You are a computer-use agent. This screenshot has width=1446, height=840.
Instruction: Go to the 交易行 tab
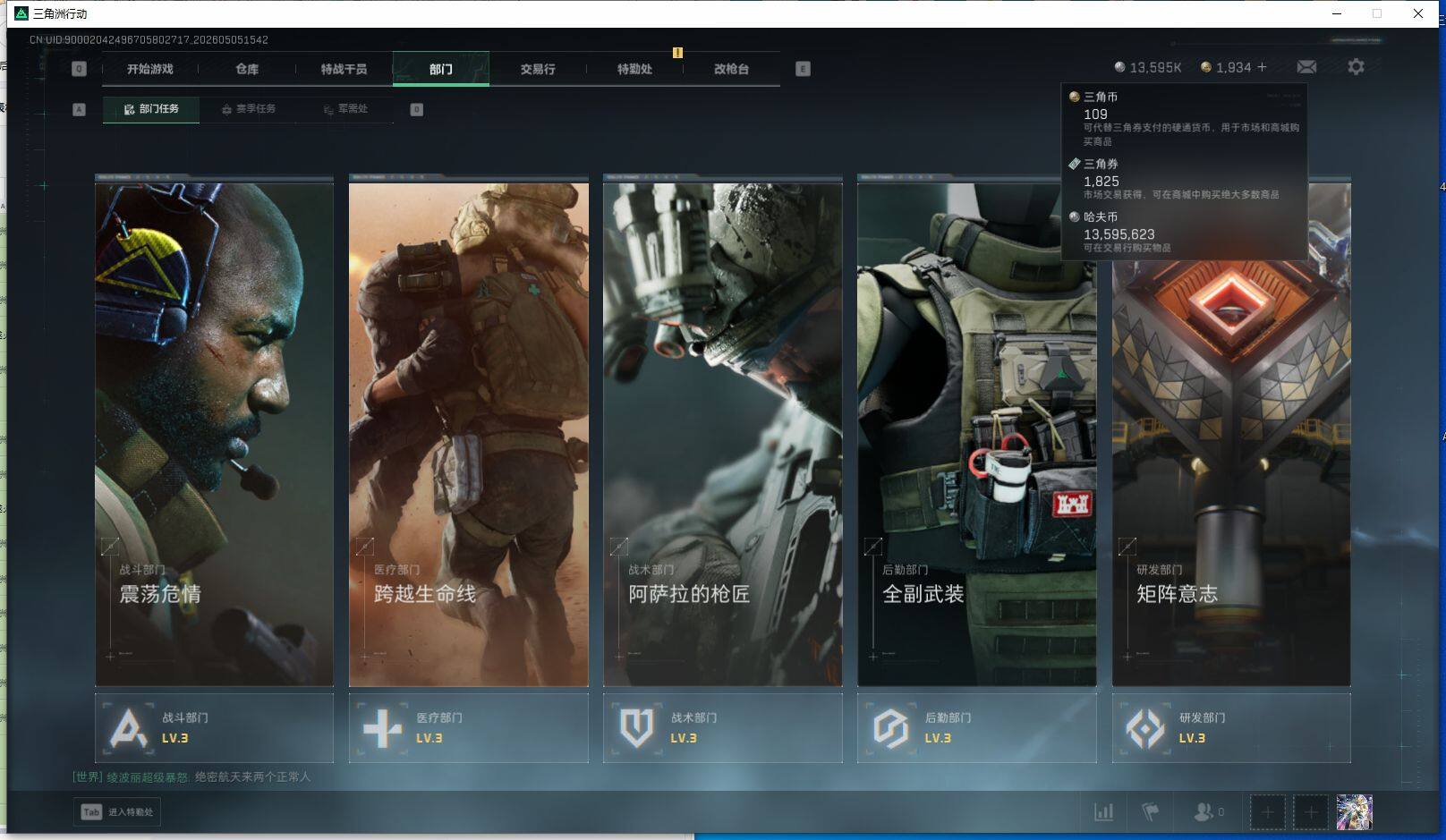(x=538, y=69)
